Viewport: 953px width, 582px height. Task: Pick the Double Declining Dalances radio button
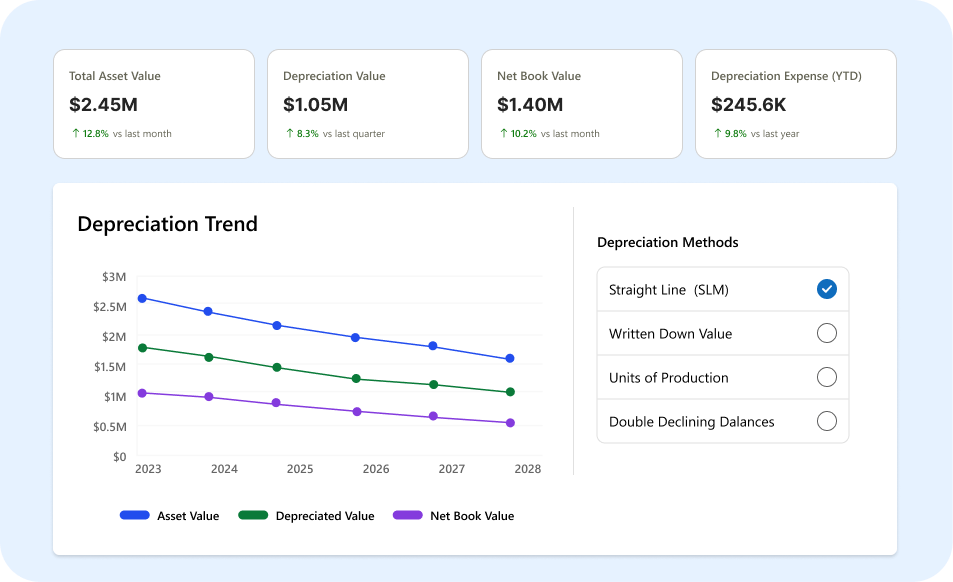827,421
